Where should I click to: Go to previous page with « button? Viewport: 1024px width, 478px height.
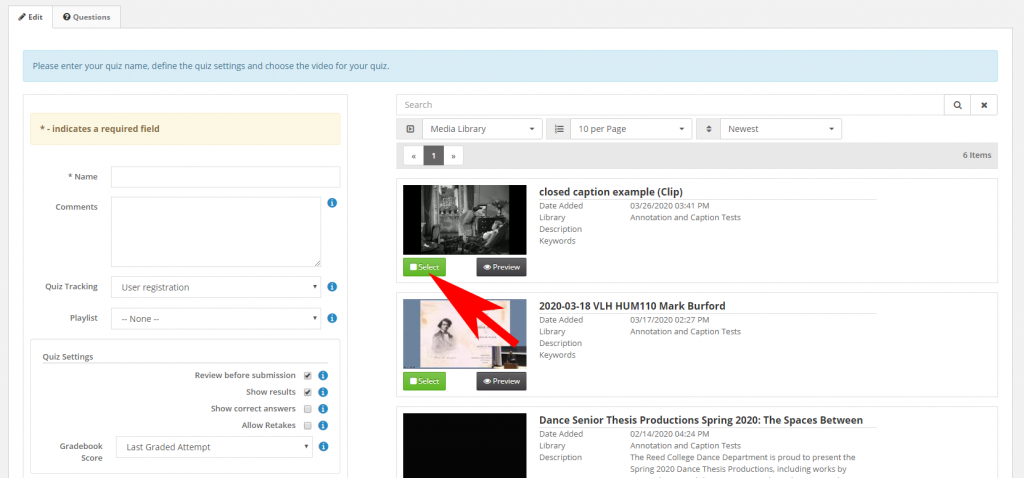pos(413,156)
